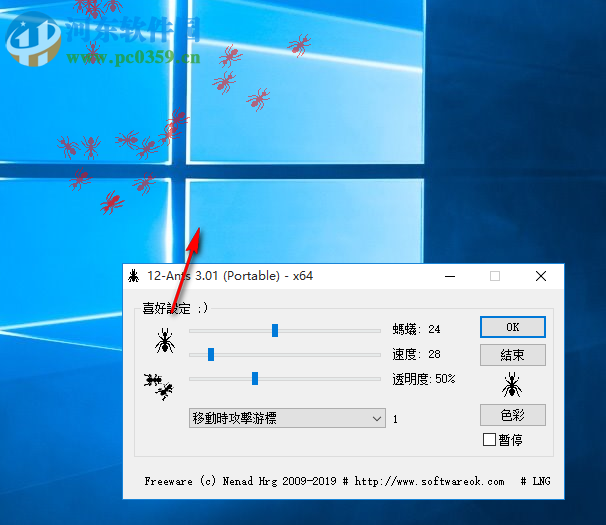This screenshot has width=606, height=525.
Task: Minimize the 12-Ants window
Action: point(450,276)
